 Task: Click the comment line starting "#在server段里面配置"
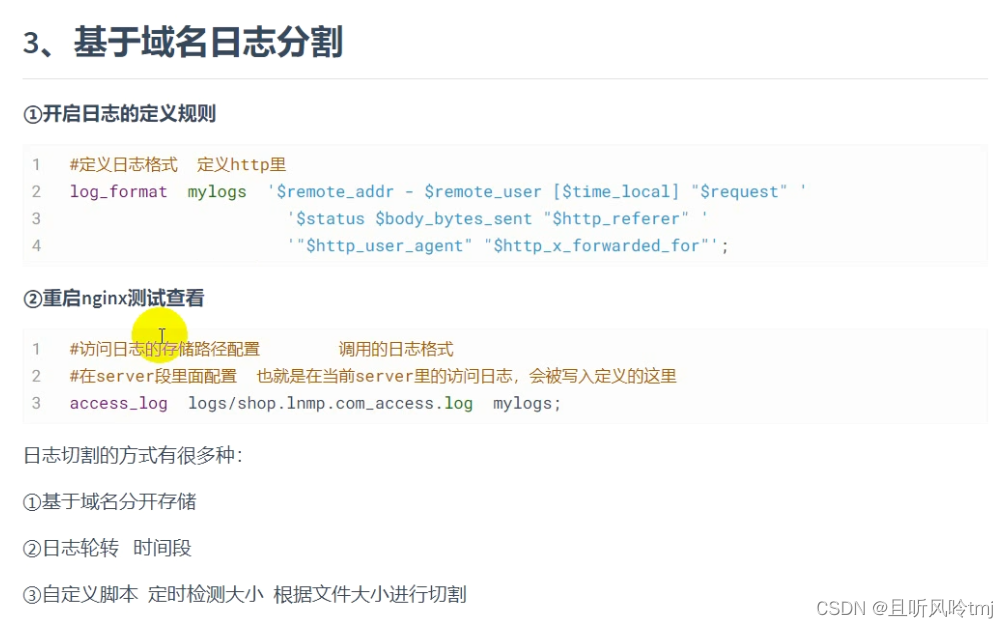tap(373, 376)
